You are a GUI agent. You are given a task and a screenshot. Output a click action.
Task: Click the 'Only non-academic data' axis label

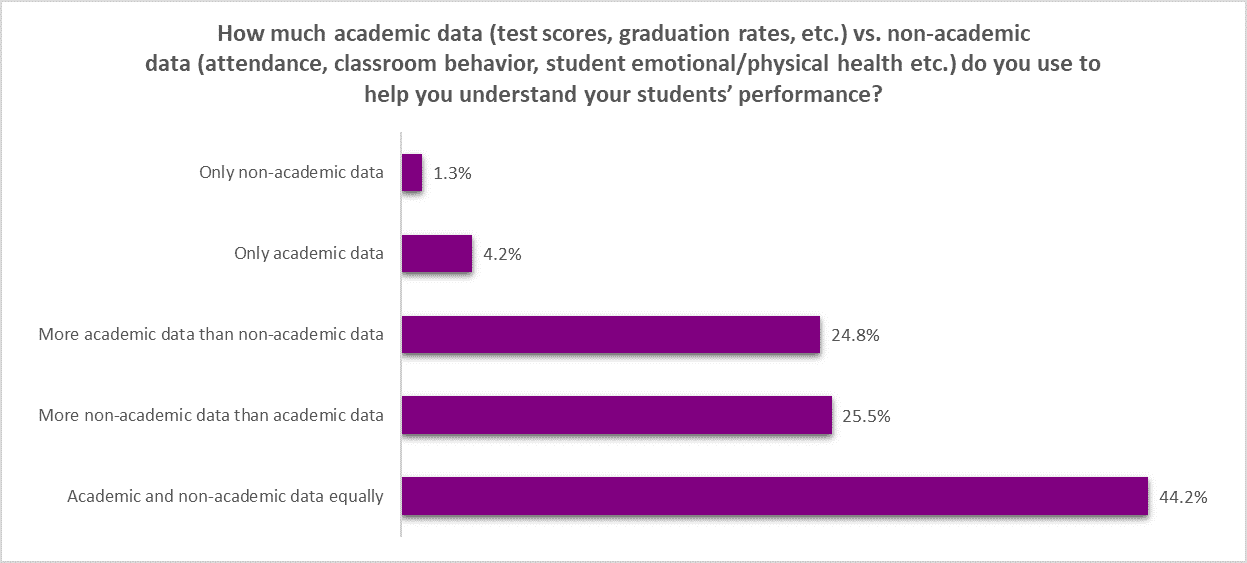[292, 173]
